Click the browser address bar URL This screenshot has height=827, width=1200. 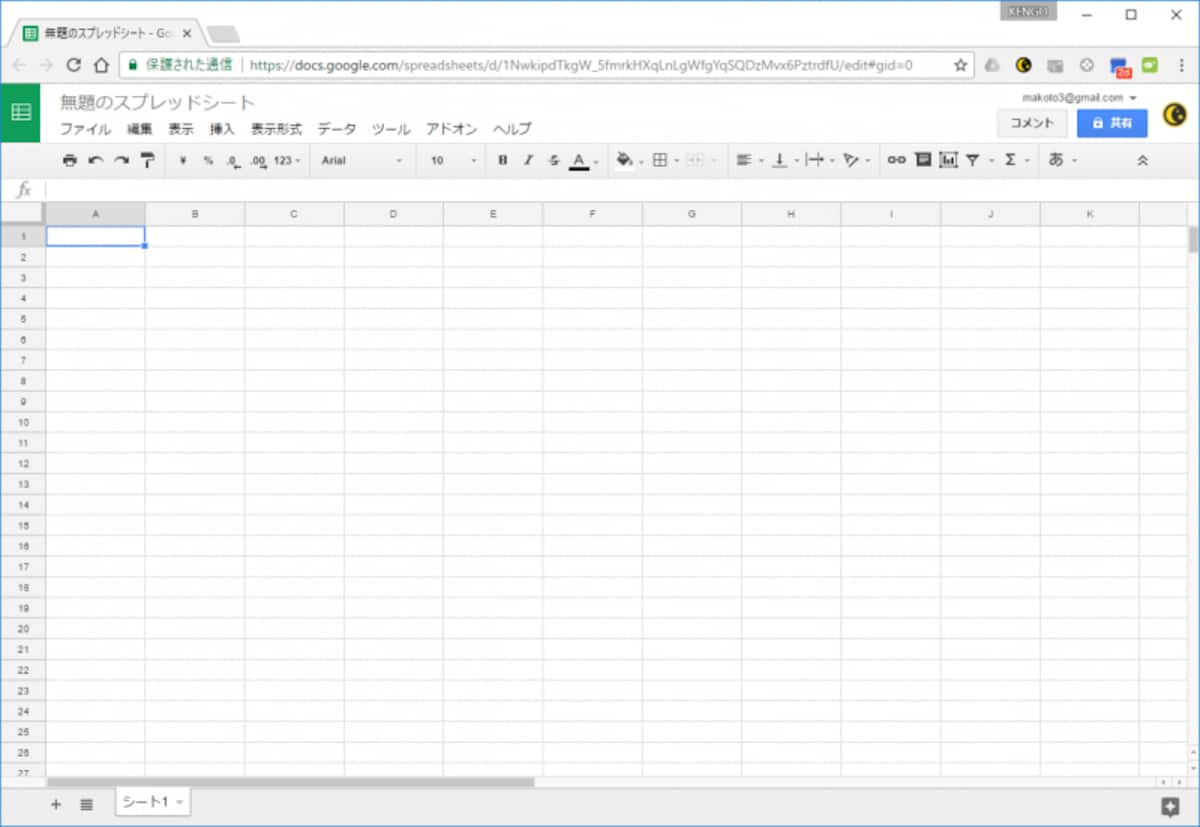[x=581, y=65]
